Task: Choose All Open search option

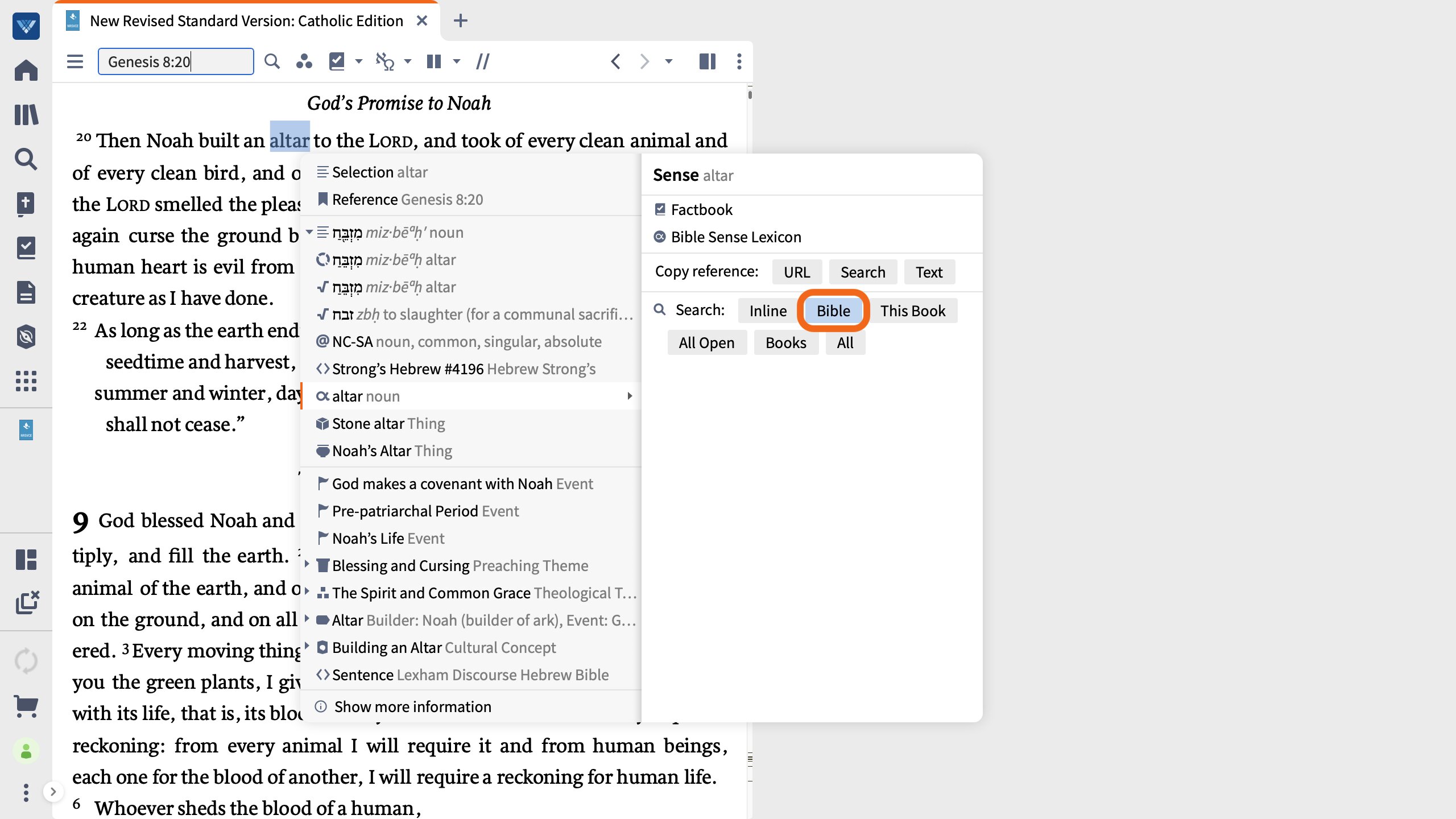Action: click(706, 343)
